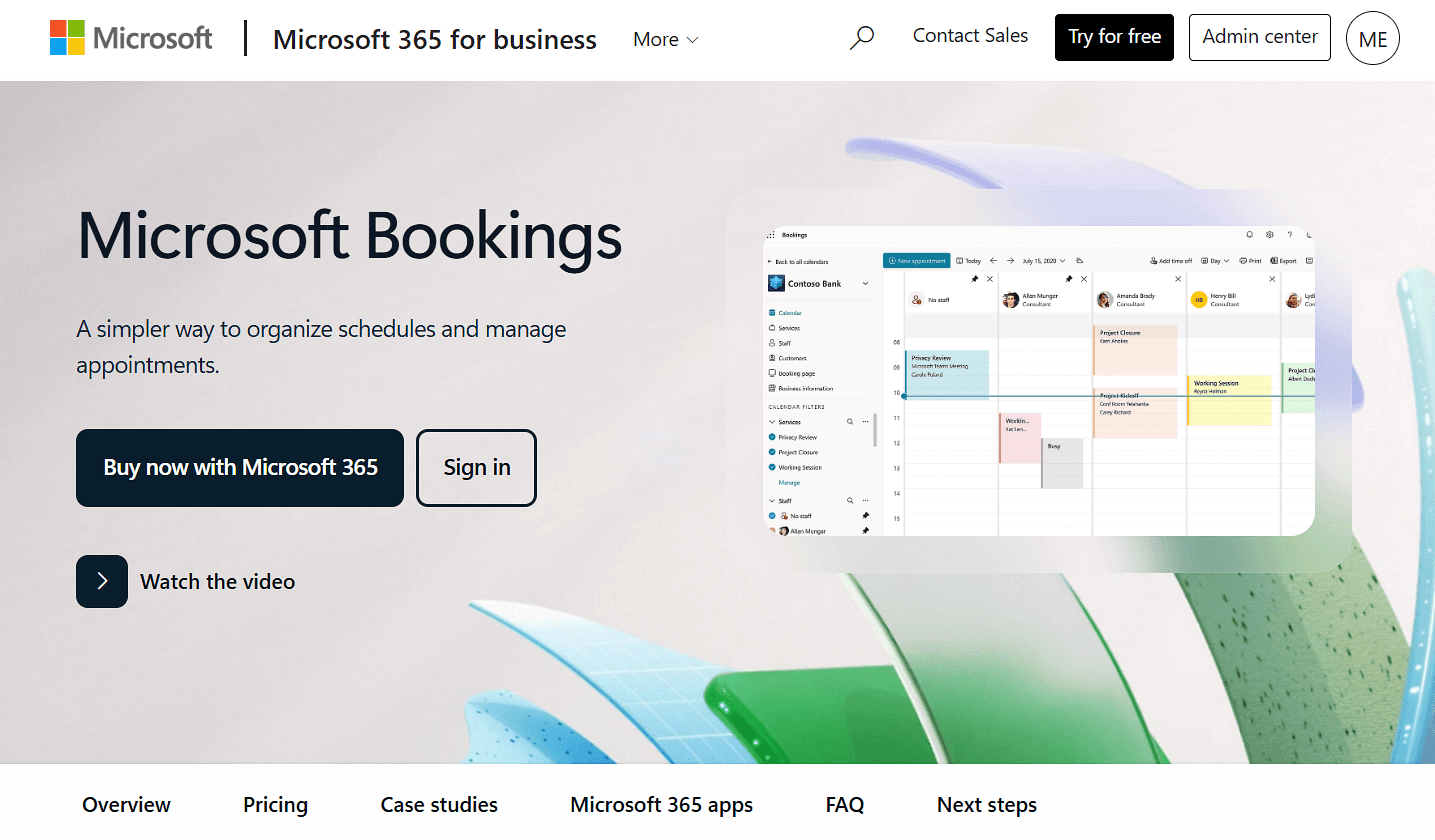Collapse Services section under Calendar Filters
1435x840 pixels.
click(772, 422)
